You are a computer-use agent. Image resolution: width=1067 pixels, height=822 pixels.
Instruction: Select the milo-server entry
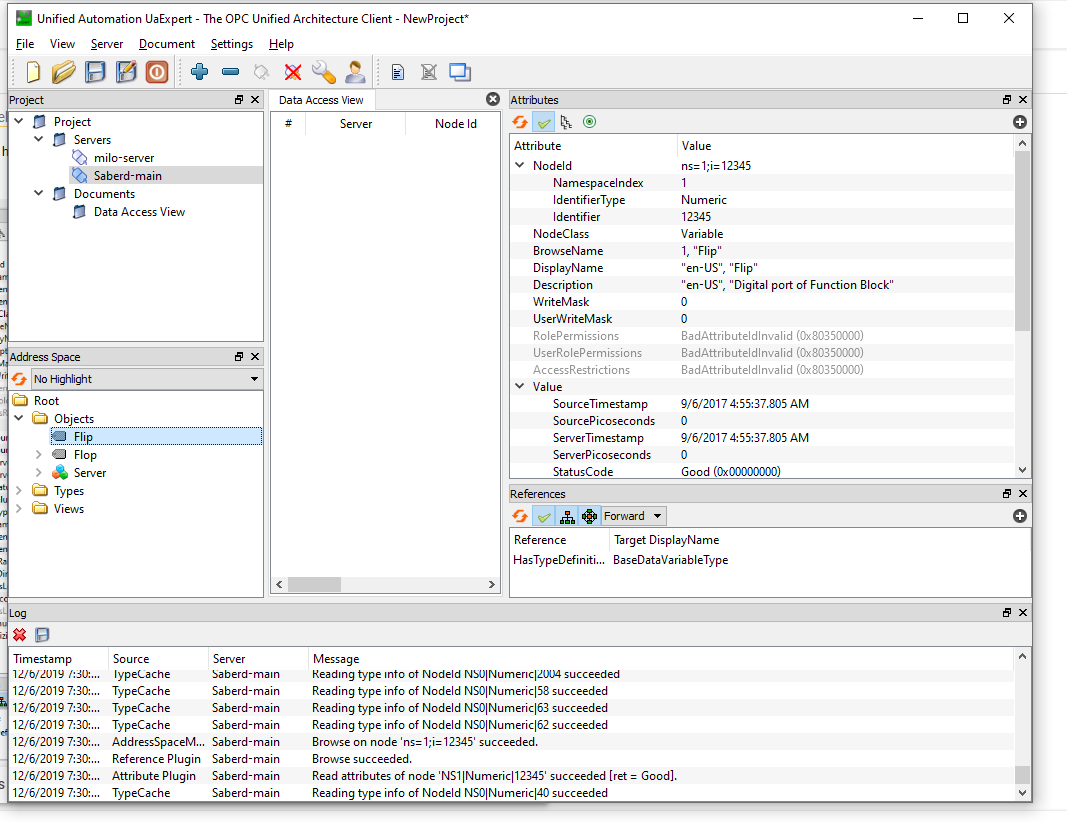pos(124,158)
